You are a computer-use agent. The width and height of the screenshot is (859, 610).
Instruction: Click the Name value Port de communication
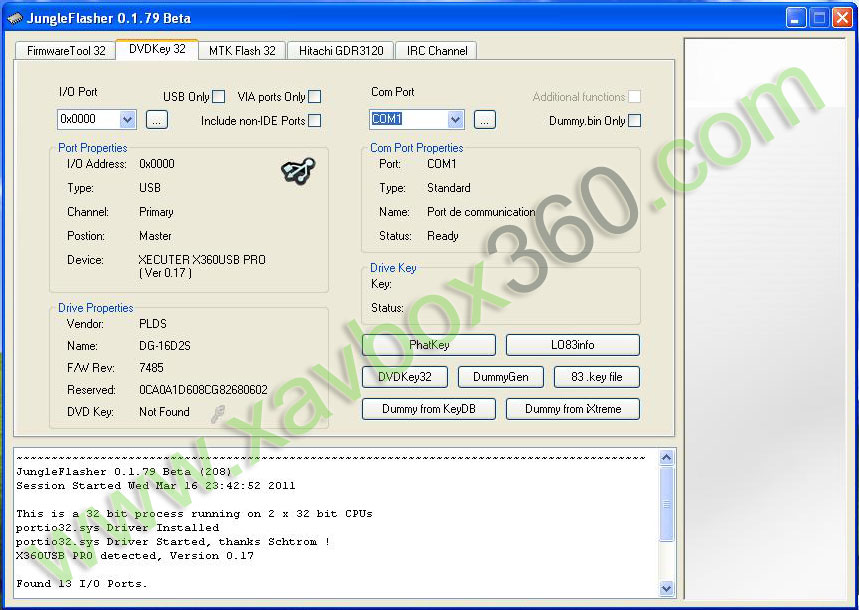point(481,212)
